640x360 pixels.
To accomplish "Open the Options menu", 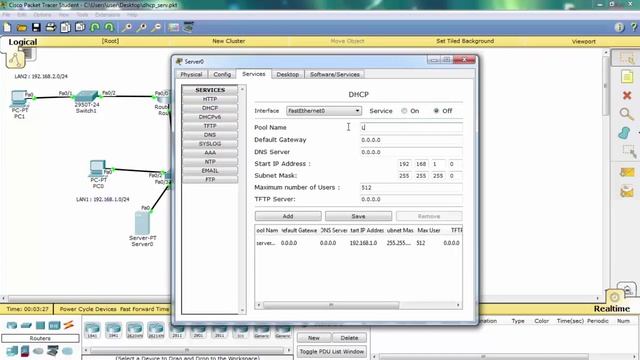I will point(42,15).
